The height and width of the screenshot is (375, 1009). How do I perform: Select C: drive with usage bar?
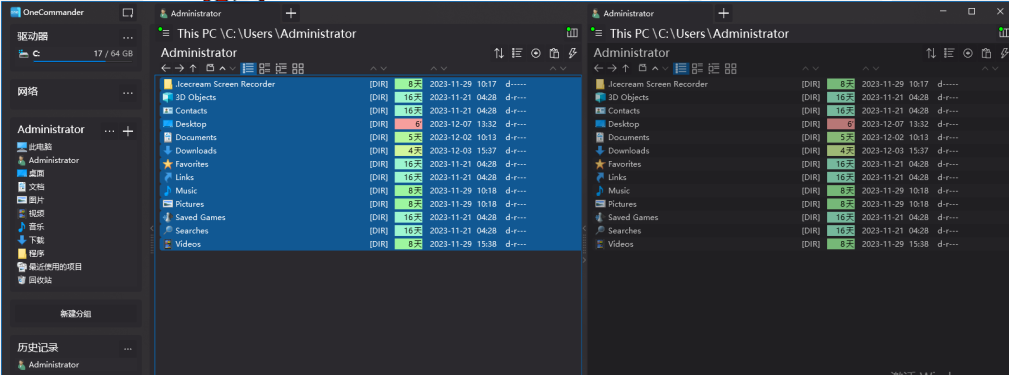[x=76, y=55]
